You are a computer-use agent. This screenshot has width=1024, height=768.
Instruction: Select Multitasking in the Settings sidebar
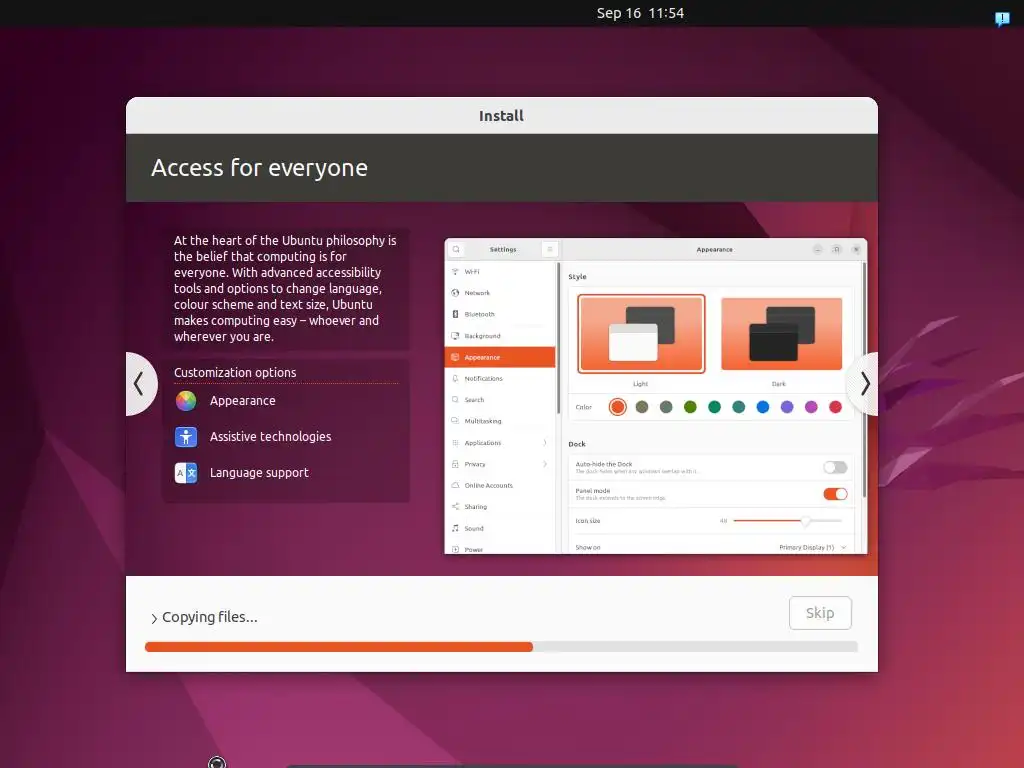(x=500, y=421)
